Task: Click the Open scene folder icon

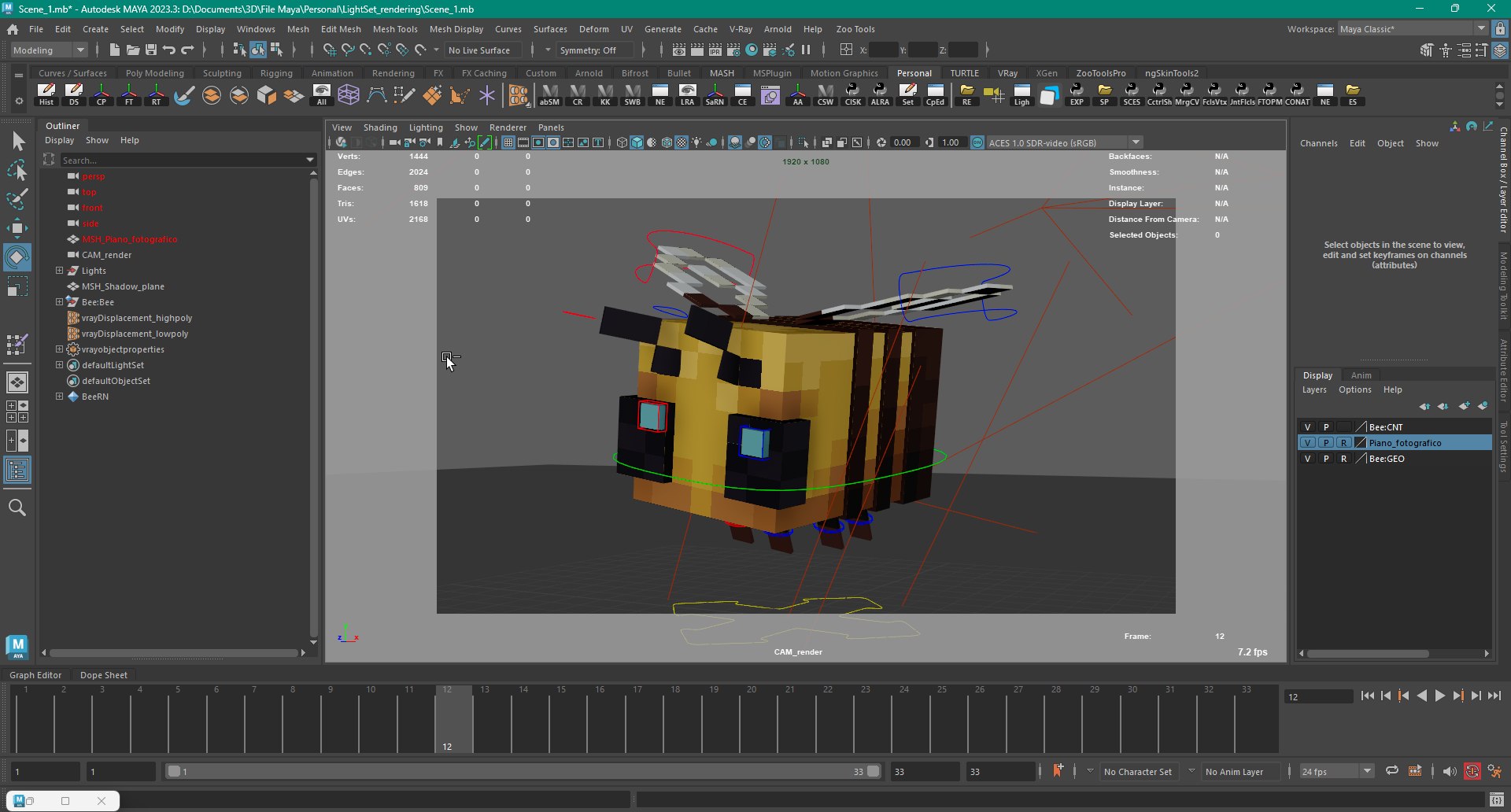Action: click(x=132, y=50)
